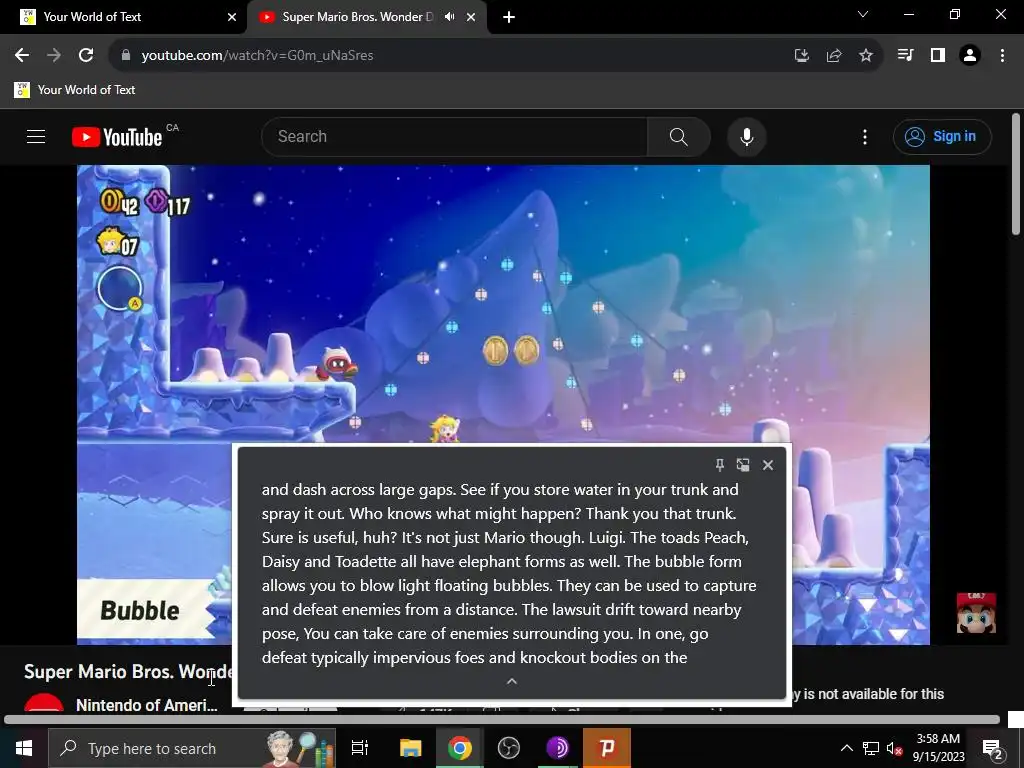This screenshot has width=1024, height=768.
Task: Go back with the browser back arrow
Action: (22, 56)
